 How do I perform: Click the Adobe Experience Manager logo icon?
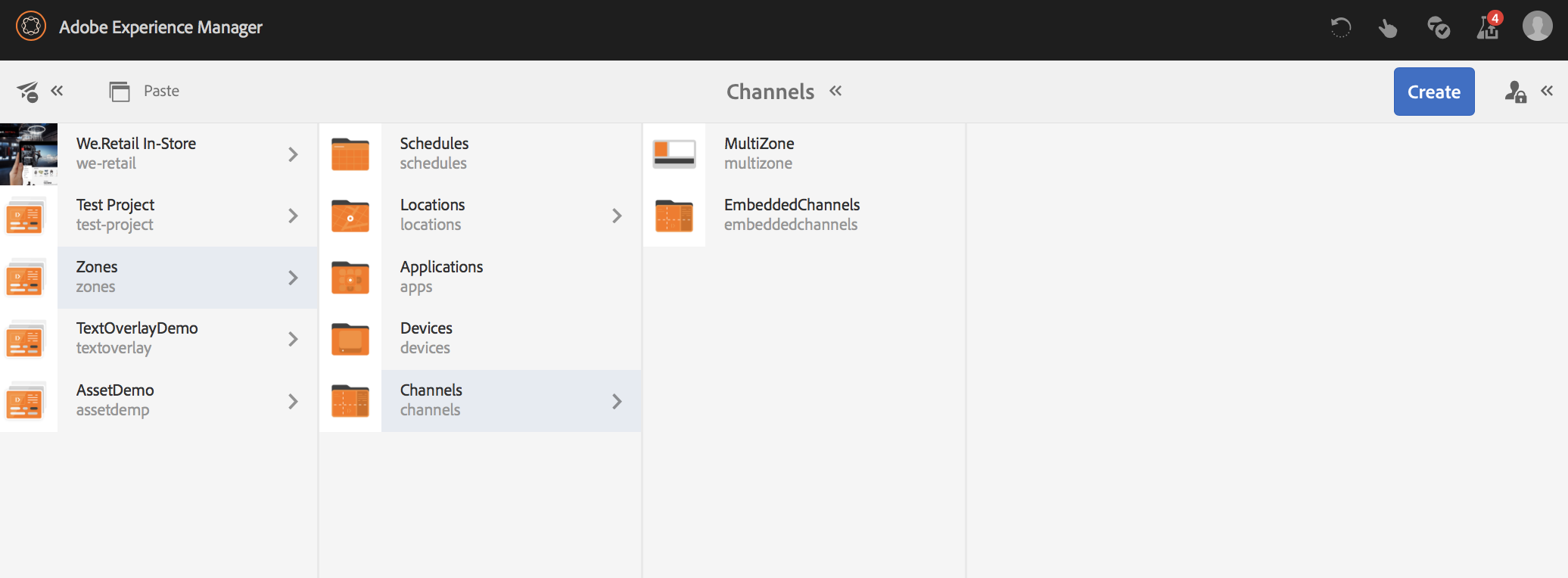click(31, 26)
